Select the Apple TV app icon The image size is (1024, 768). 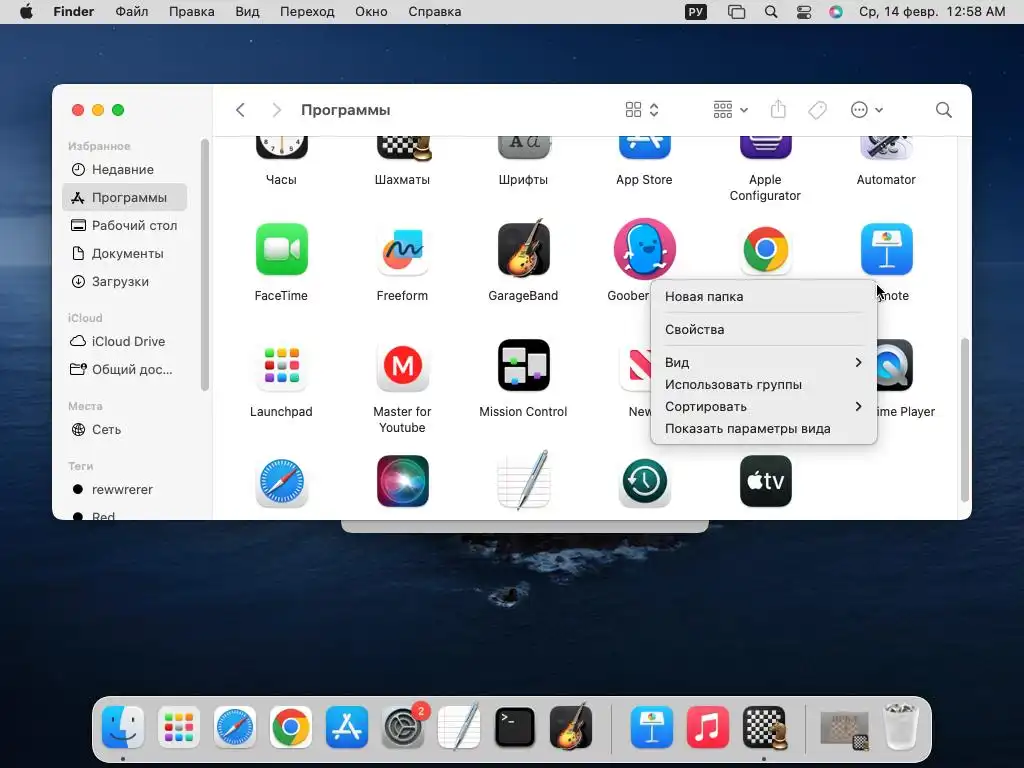click(x=765, y=482)
